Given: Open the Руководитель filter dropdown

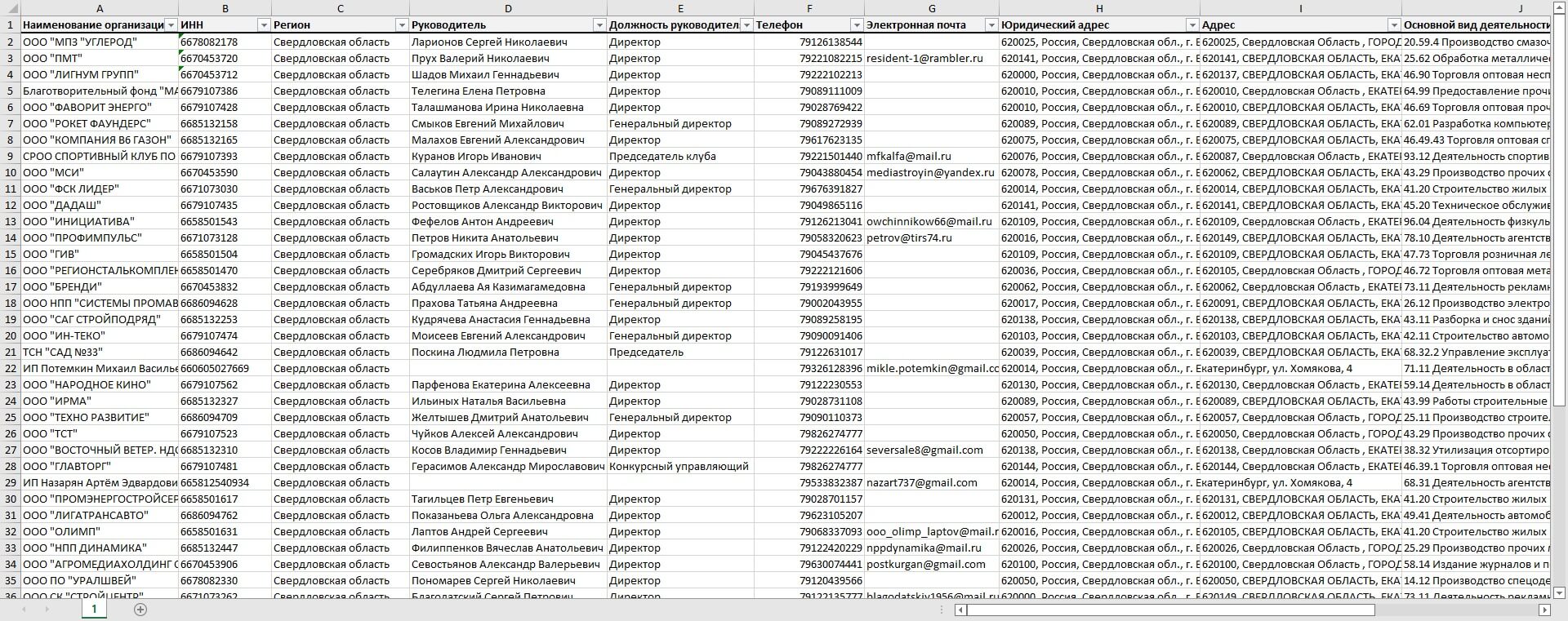Looking at the screenshot, I should click(x=599, y=25).
